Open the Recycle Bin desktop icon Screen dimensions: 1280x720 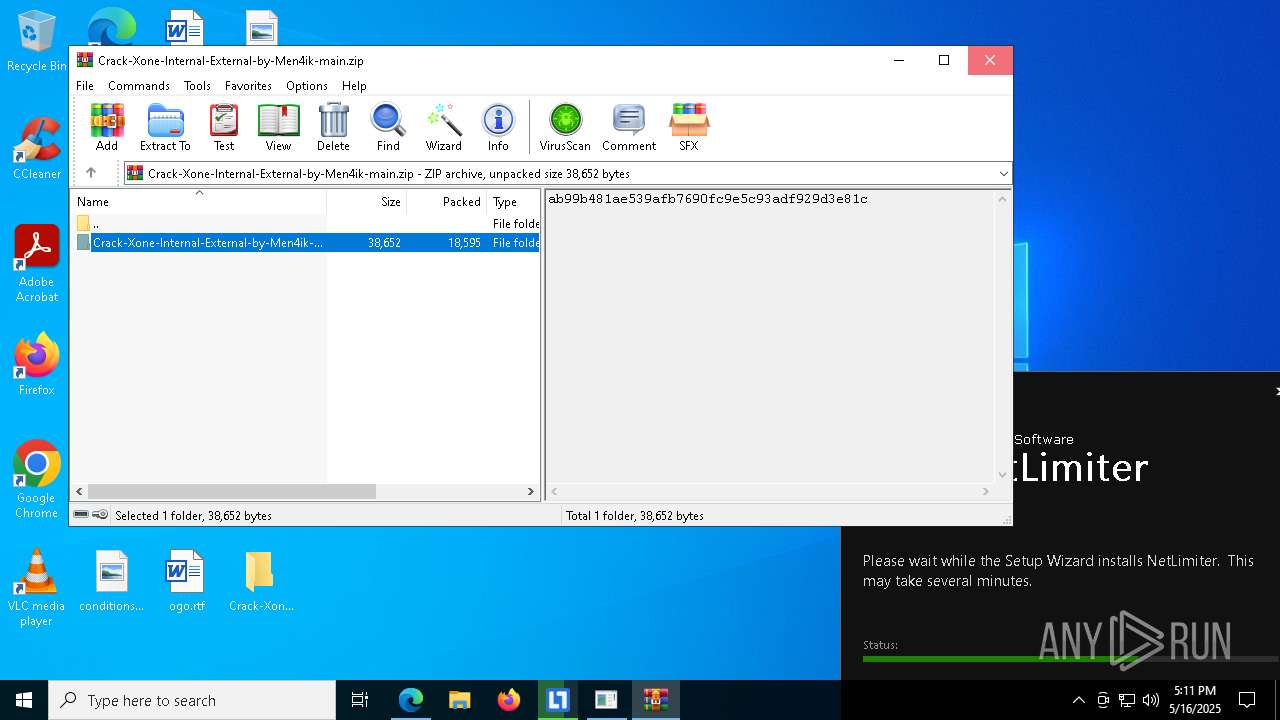[x=37, y=41]
